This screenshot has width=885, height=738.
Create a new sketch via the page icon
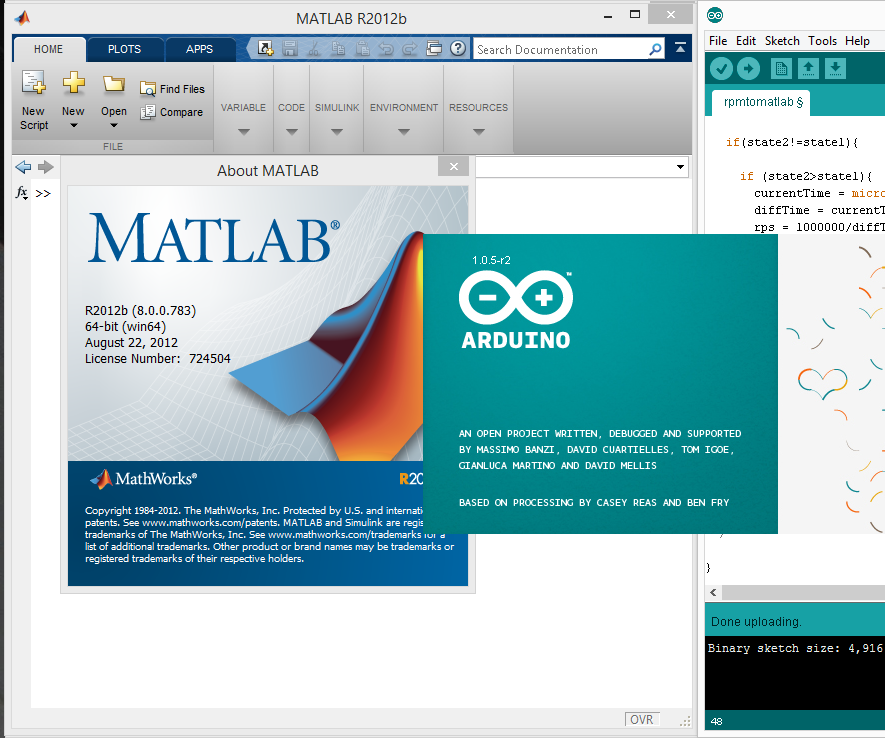pos(781,69)
